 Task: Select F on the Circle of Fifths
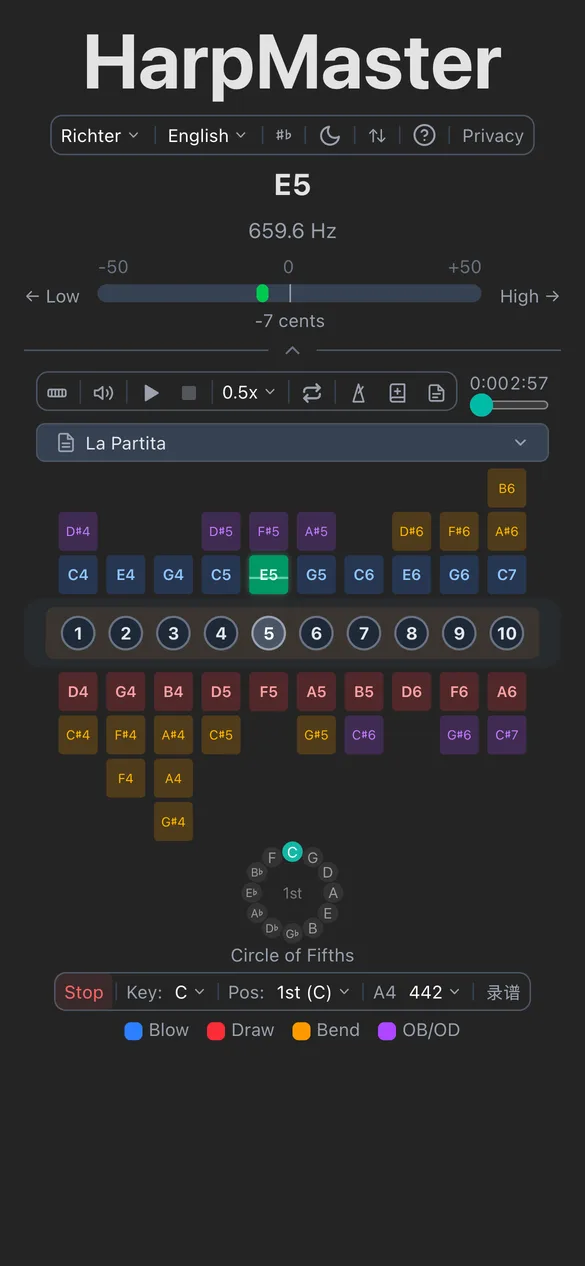[271, 857]
